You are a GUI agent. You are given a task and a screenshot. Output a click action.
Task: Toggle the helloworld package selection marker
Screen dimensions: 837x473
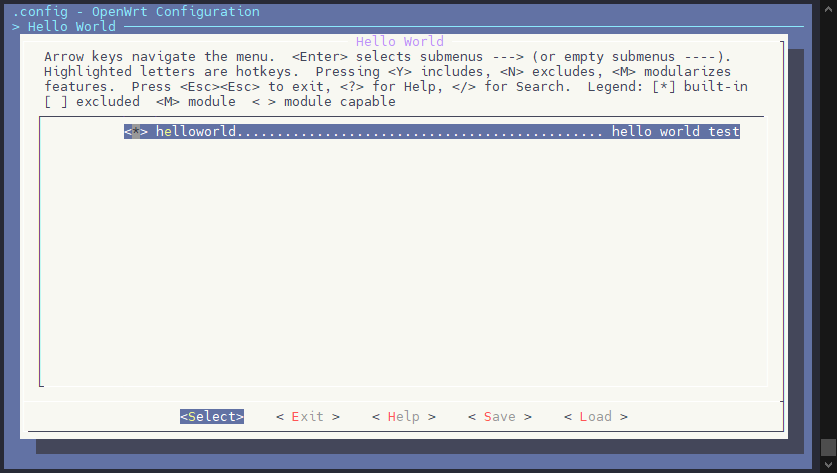click(x=136, y=131)
